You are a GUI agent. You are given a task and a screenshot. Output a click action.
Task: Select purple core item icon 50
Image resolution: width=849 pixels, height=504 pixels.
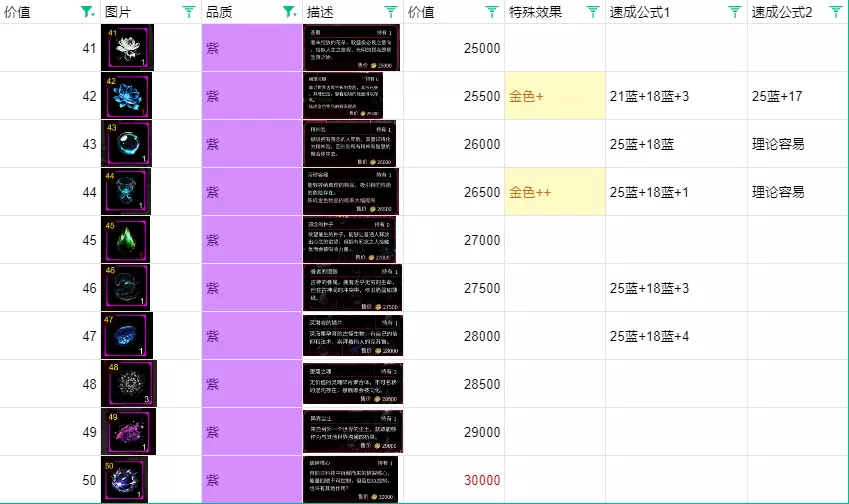[x=125, y=480]
